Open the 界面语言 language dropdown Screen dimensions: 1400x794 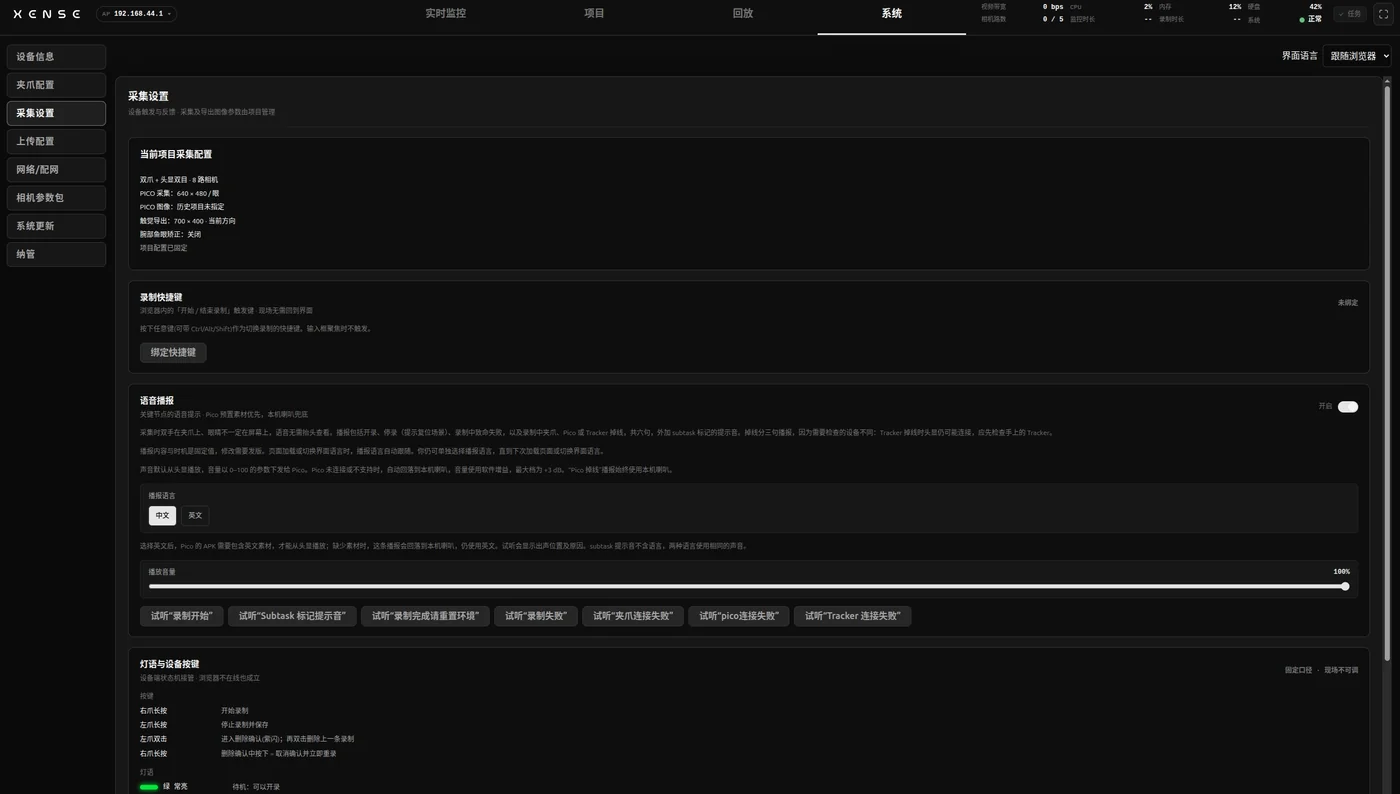click(1357, 56)
